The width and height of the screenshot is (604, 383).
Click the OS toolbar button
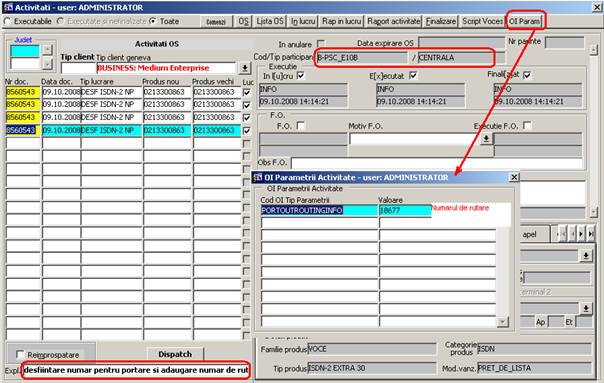point(243,21)
